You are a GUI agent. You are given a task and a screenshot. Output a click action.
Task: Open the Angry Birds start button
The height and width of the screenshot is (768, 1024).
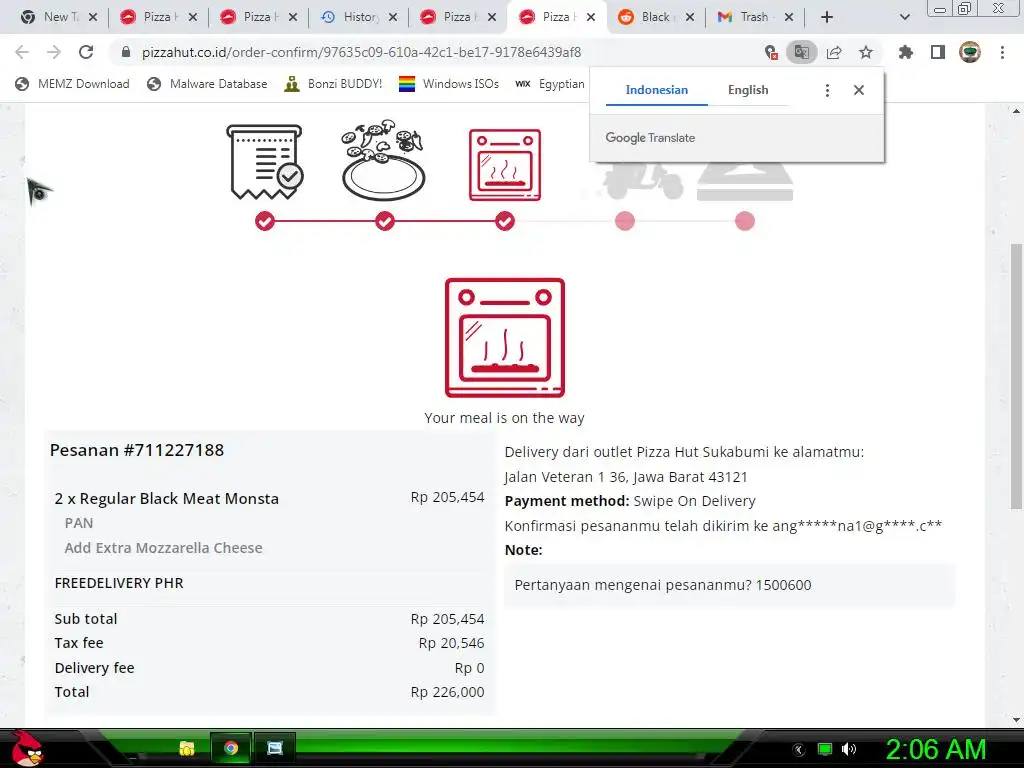[26, 748]
